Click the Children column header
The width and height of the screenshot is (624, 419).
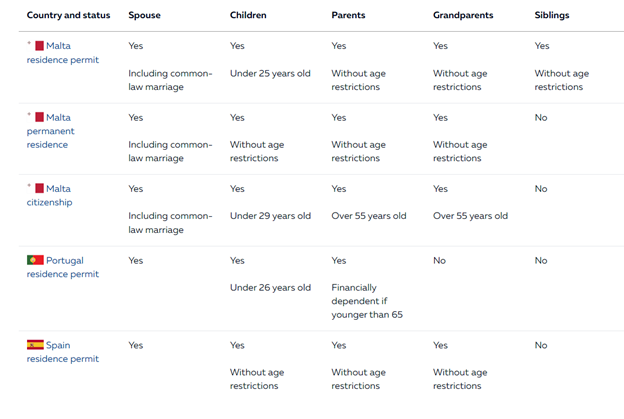[x=248, y=15]
